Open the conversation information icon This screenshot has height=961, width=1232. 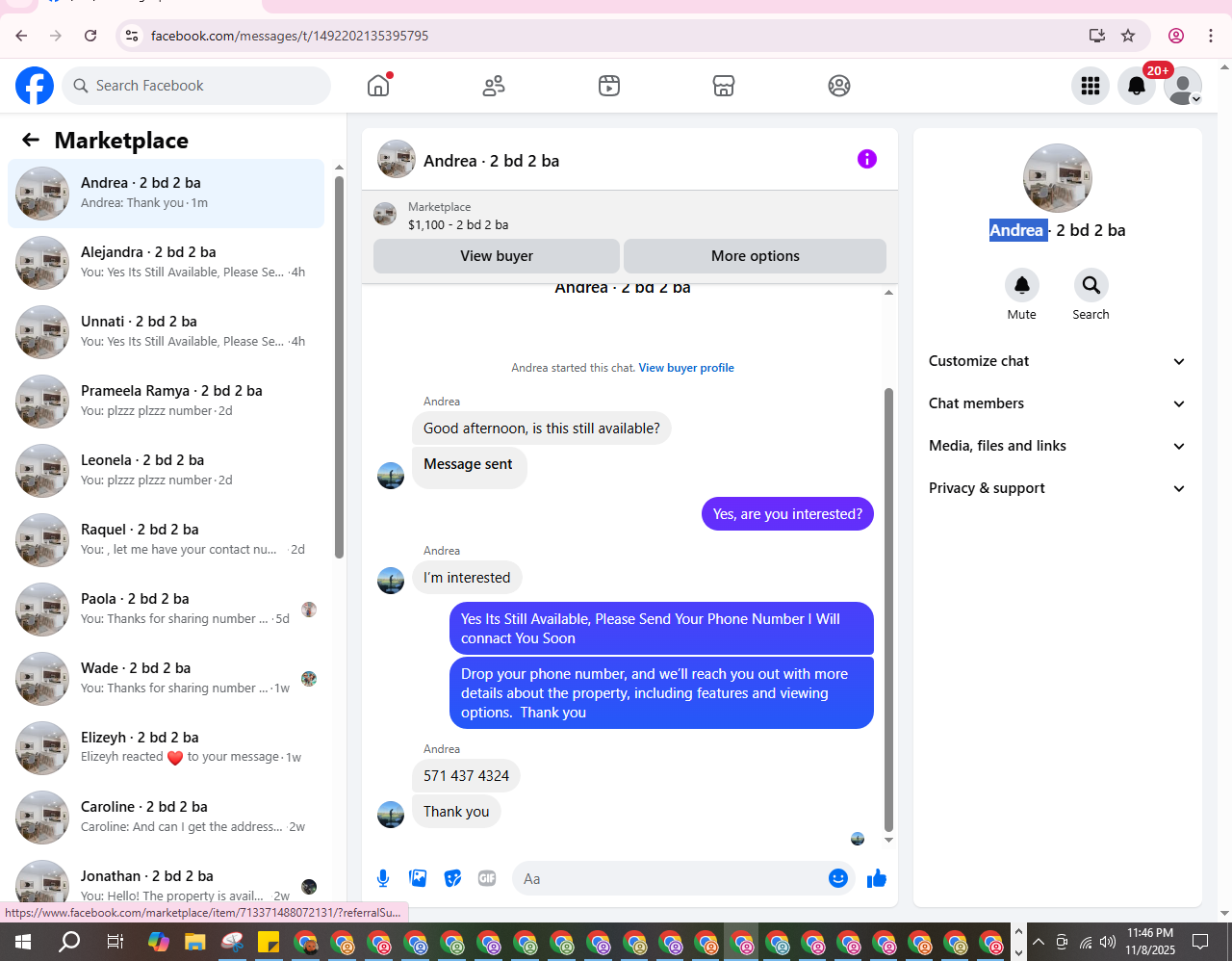[x=867, y=159]
